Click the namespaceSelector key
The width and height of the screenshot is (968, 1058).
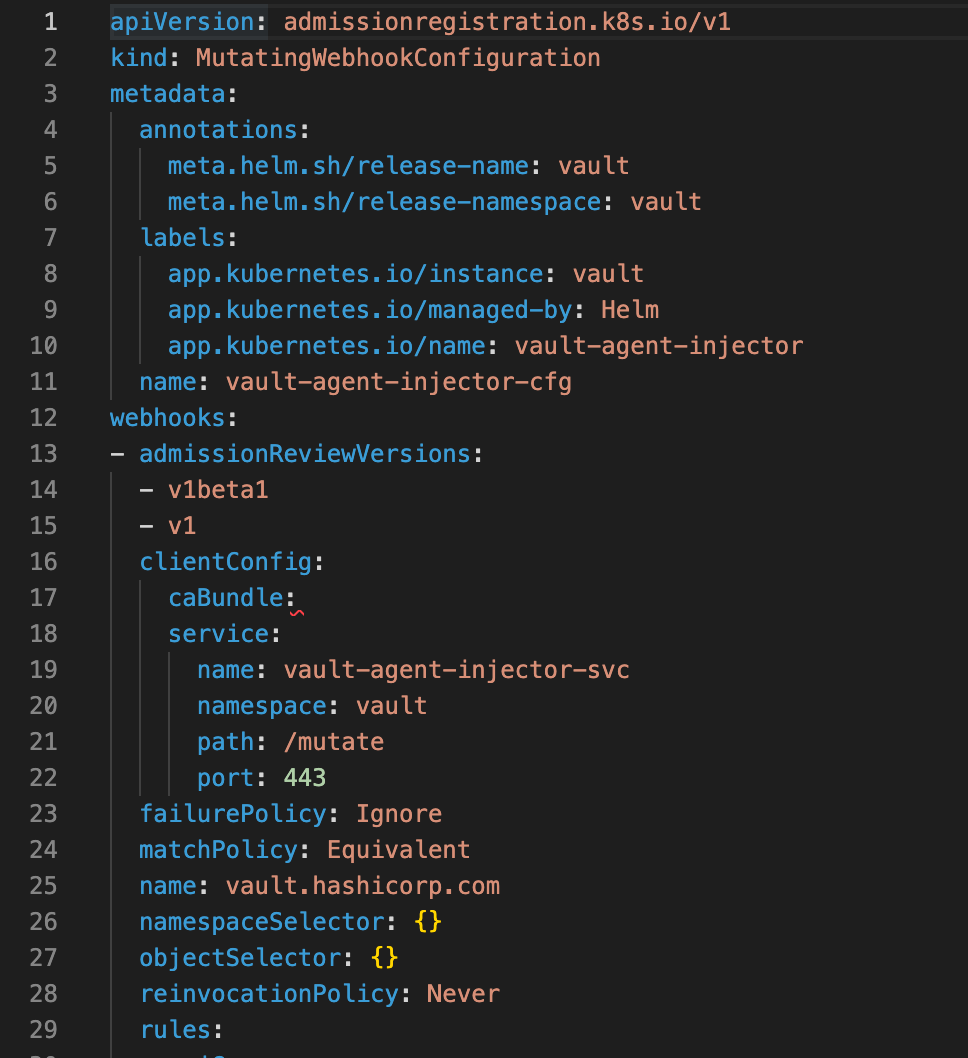coord(262,922)
